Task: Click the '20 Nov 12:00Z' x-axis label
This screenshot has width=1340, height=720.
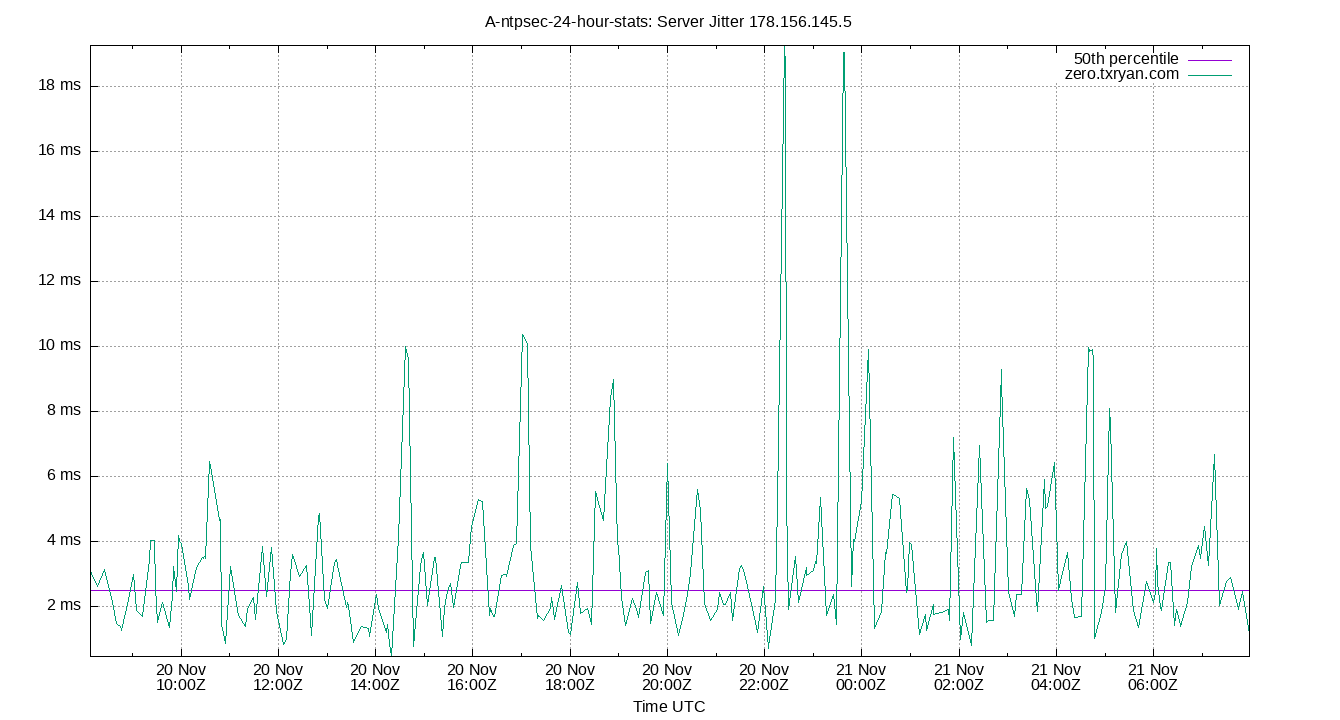Action: (278, 677)
